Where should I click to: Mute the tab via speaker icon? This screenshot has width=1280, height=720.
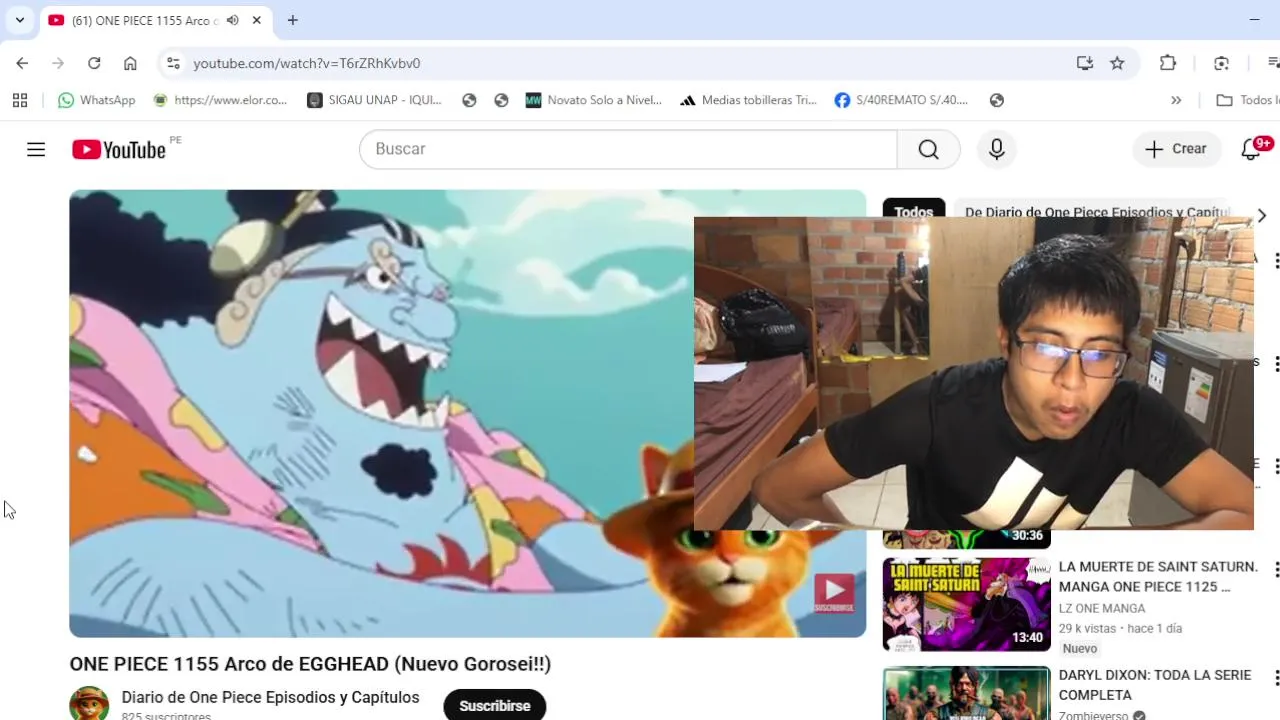(x=233, y=20)
